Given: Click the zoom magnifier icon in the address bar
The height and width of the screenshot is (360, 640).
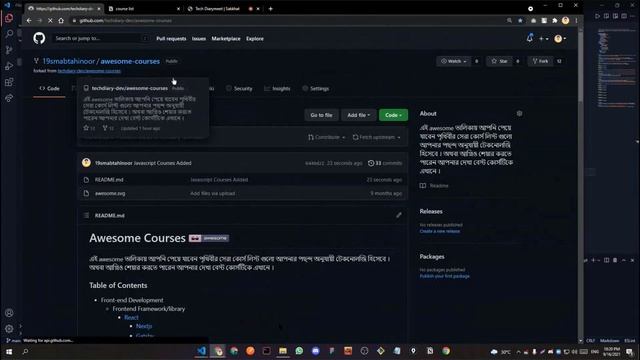Looking at the screenshot, I should tap(509, 20).
